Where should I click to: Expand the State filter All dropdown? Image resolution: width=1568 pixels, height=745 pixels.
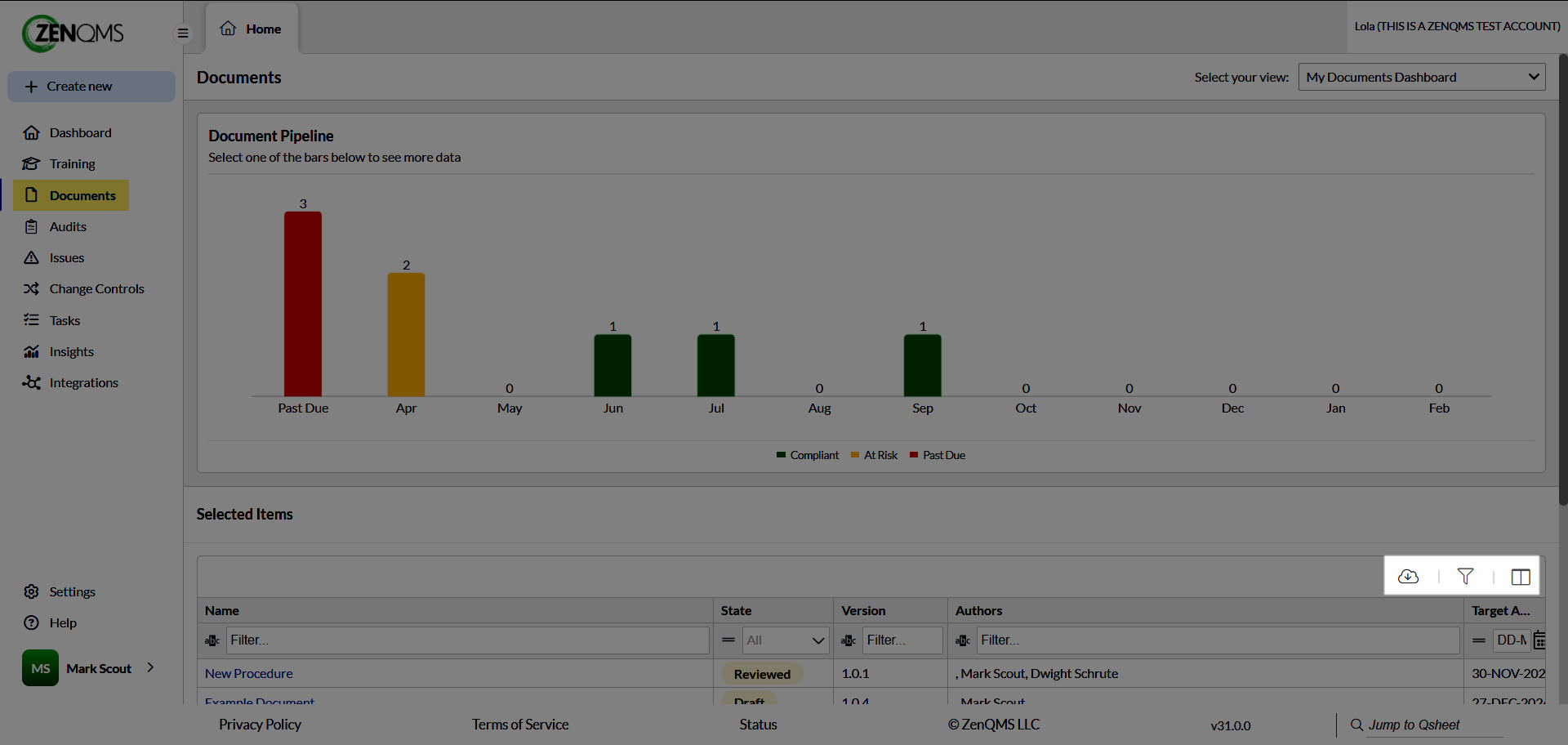click(x=786, y=640)
